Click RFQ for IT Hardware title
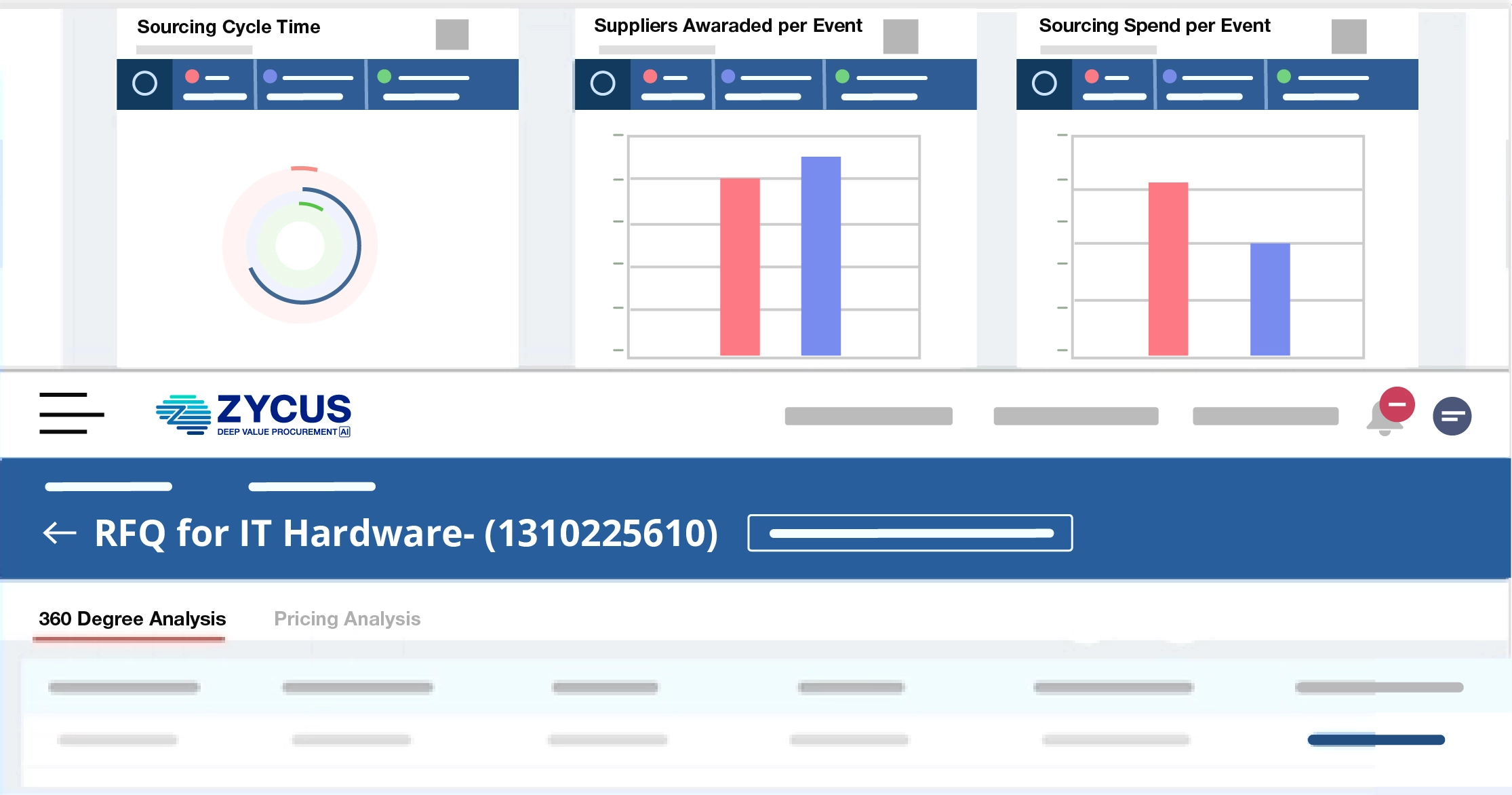1512x795 pixels. pyautogui.click(x=406, y=533)
